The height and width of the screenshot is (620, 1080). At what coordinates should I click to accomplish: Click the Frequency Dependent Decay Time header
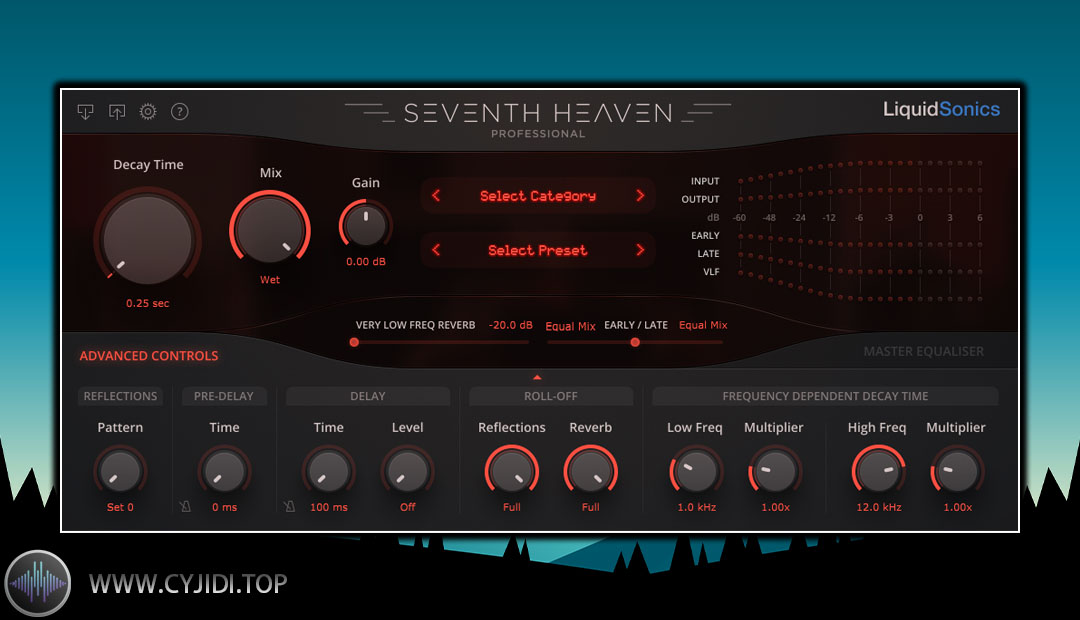[x=825, y=396]
